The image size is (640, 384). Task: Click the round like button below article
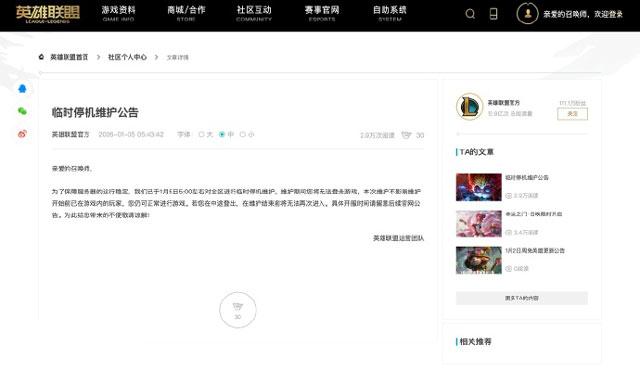tap(238, 310)
